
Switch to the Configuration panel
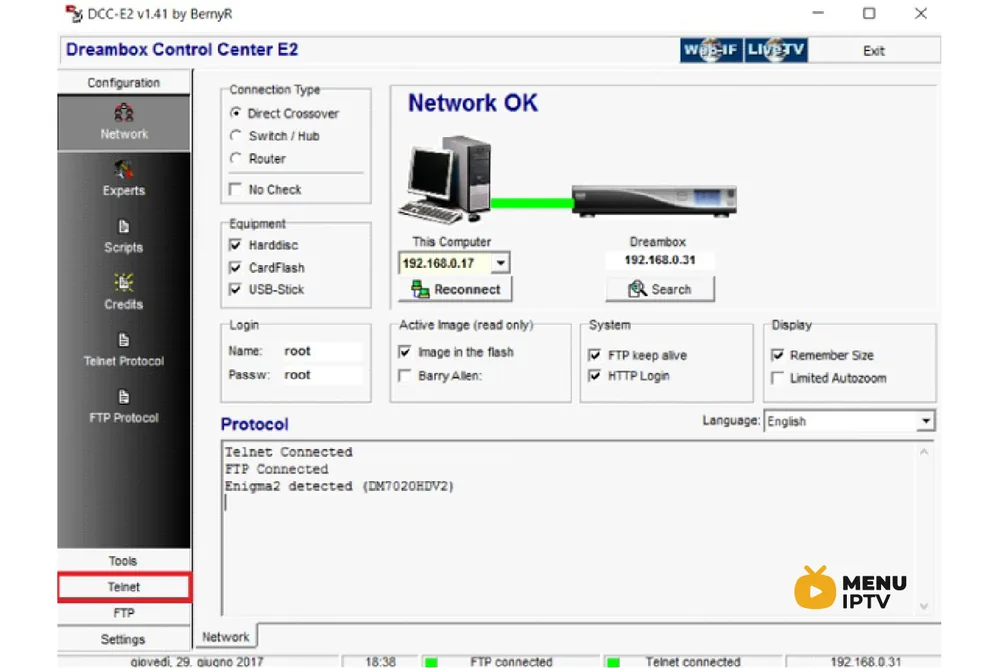(124, 82)
